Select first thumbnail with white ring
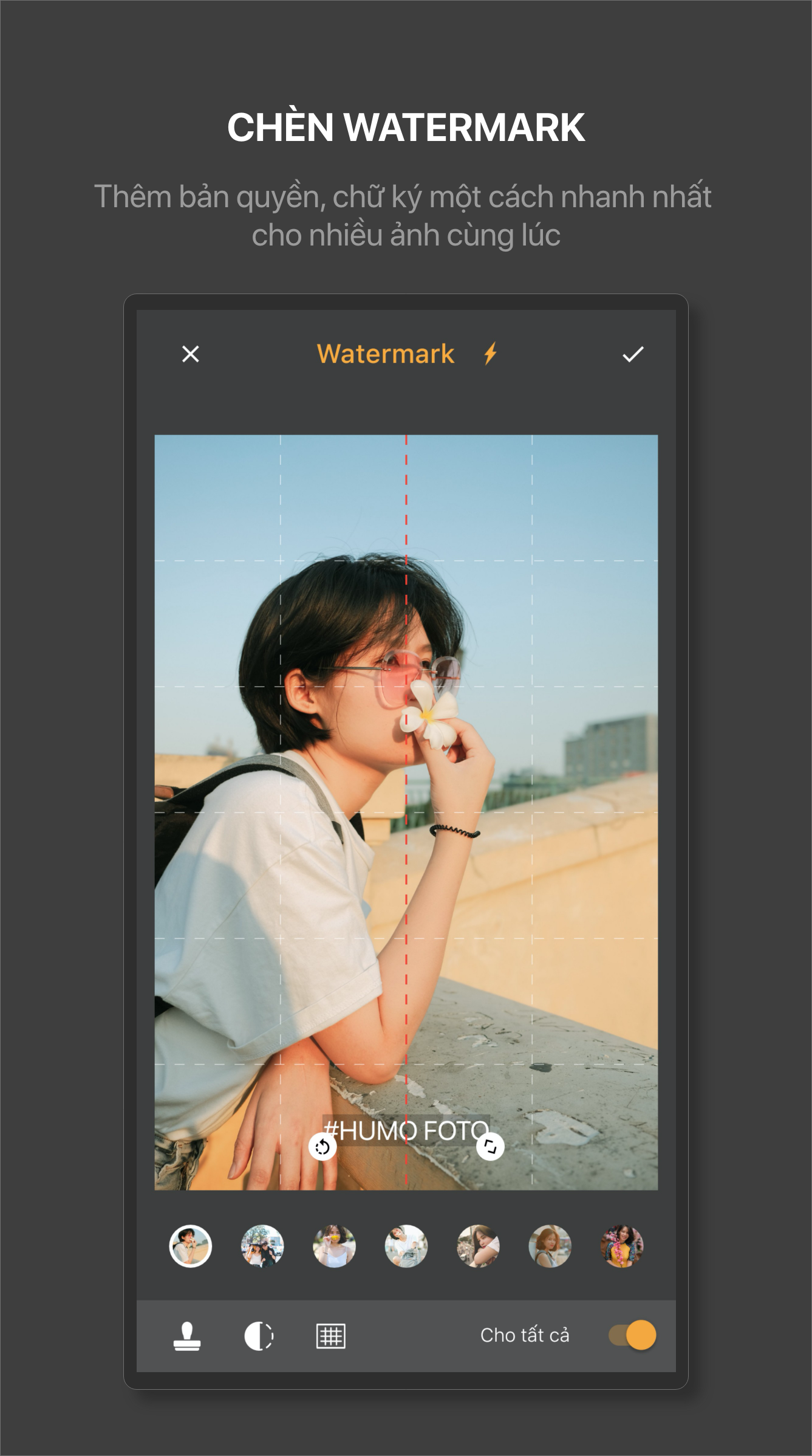Image resolution: width=812 pixels, height=1456 pixels. tap(191, 1246)
